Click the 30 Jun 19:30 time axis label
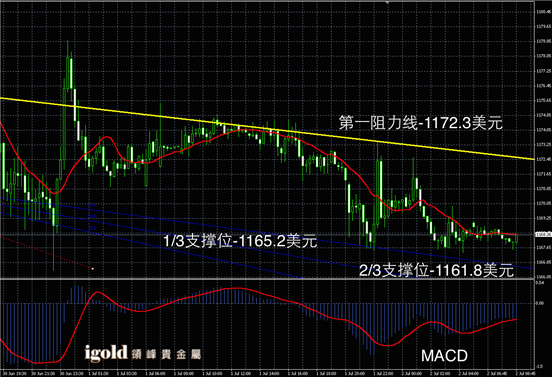 point(14,373)
